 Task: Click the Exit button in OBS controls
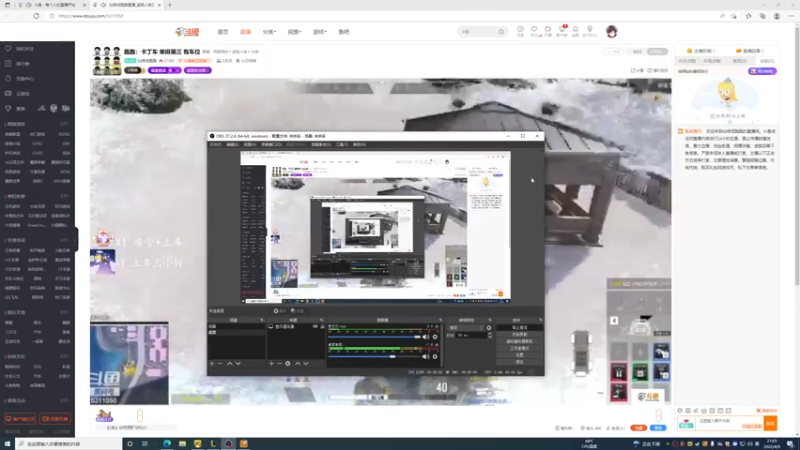519,362
